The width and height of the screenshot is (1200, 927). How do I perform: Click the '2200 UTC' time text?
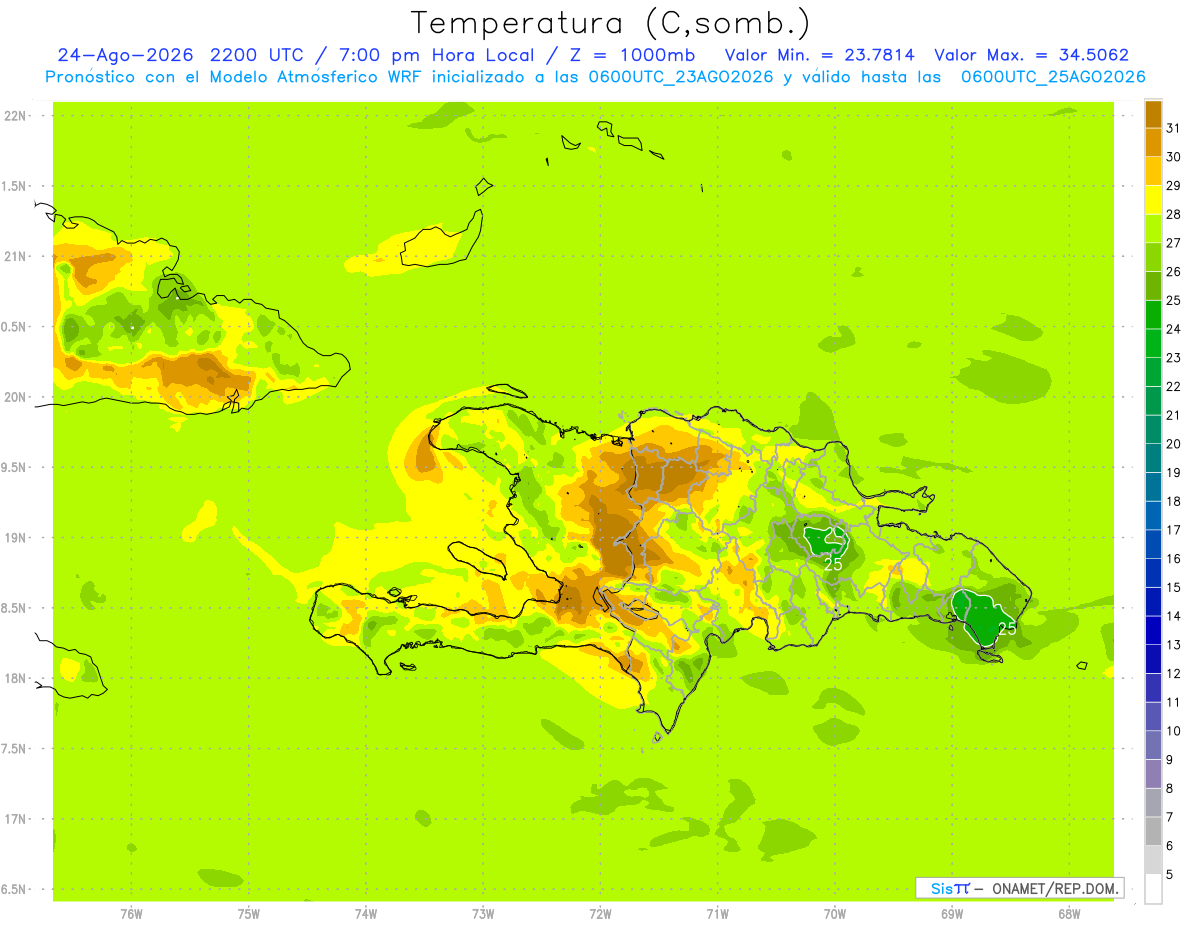(x=258, y=55)
